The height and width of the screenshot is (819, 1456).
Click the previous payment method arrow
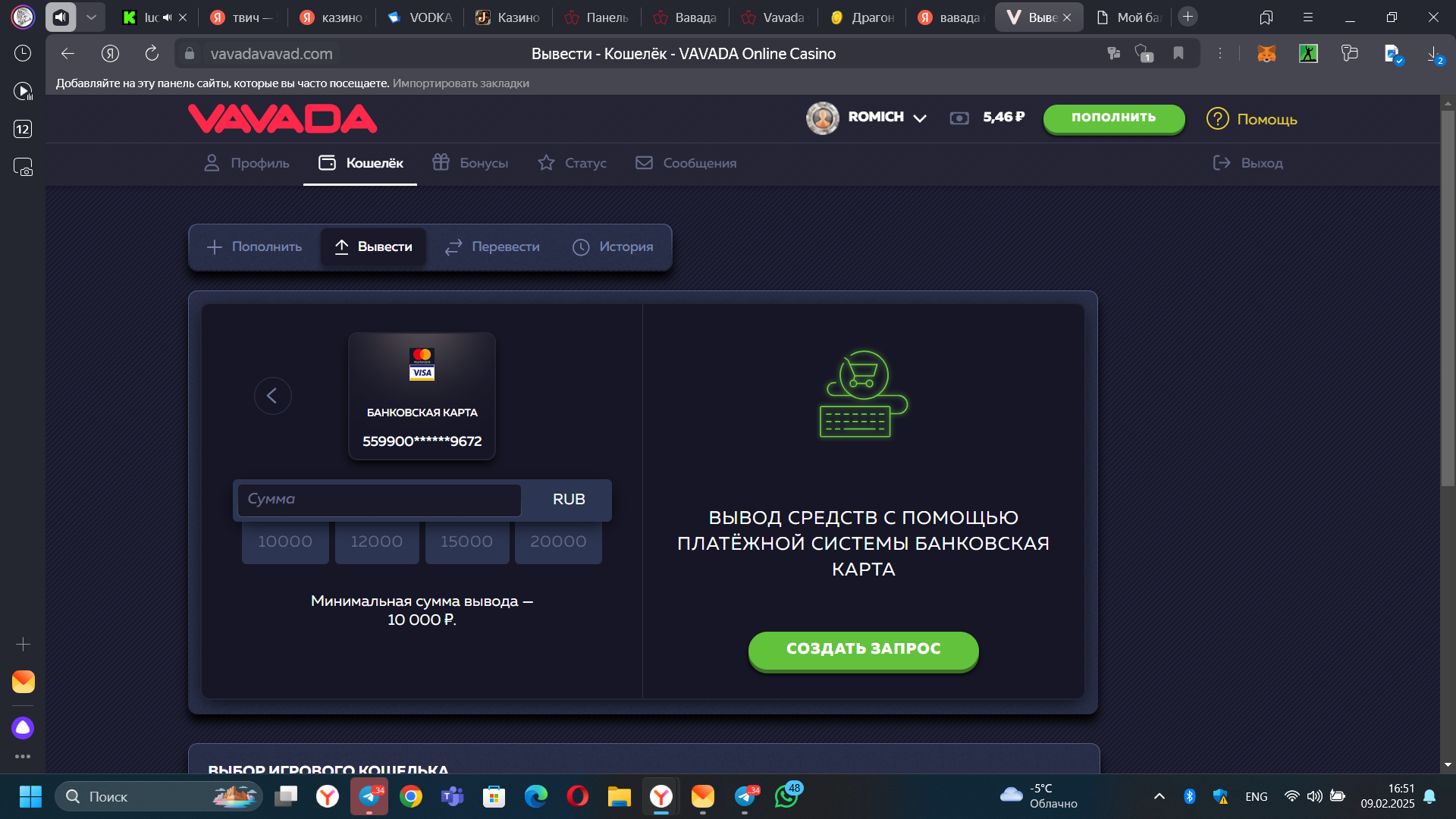[x=272, y=396]
